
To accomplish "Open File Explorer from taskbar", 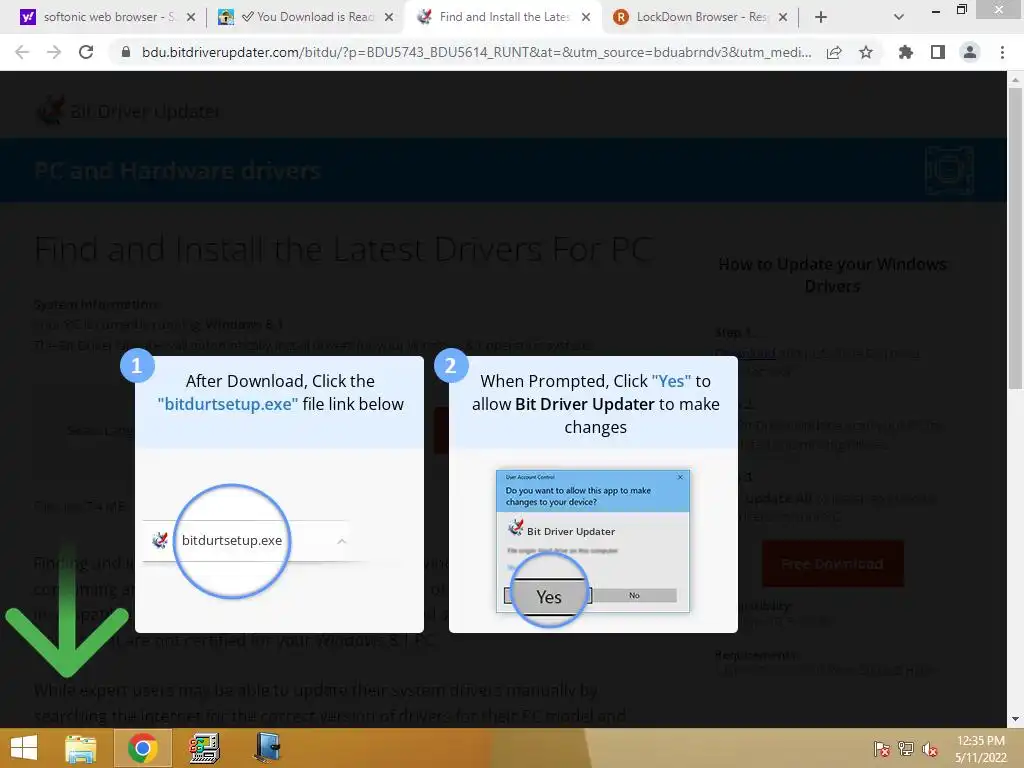I will click(x=81, y=748).
